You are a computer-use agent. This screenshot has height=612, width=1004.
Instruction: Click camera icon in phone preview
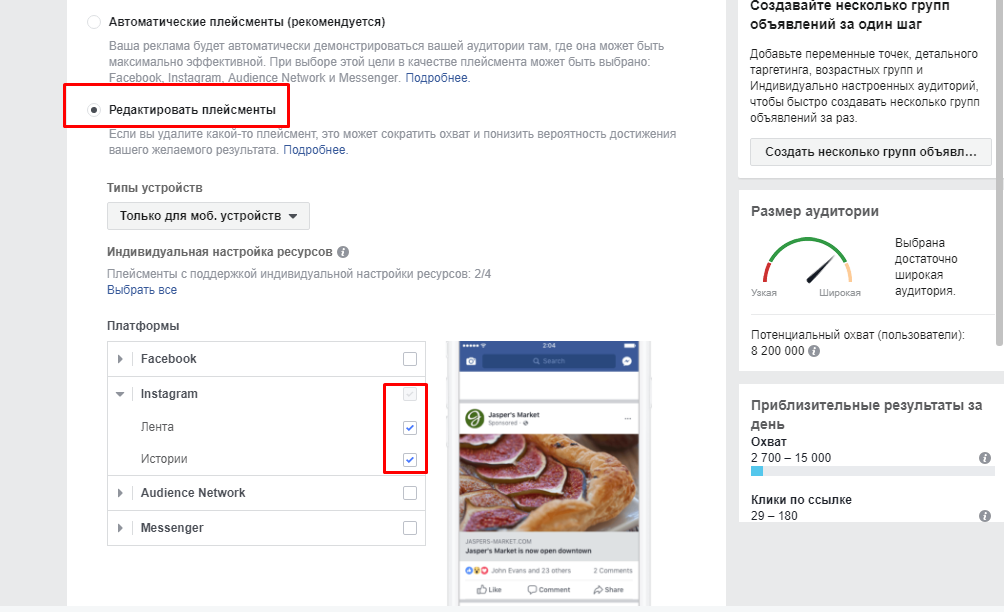click(471, 361)
